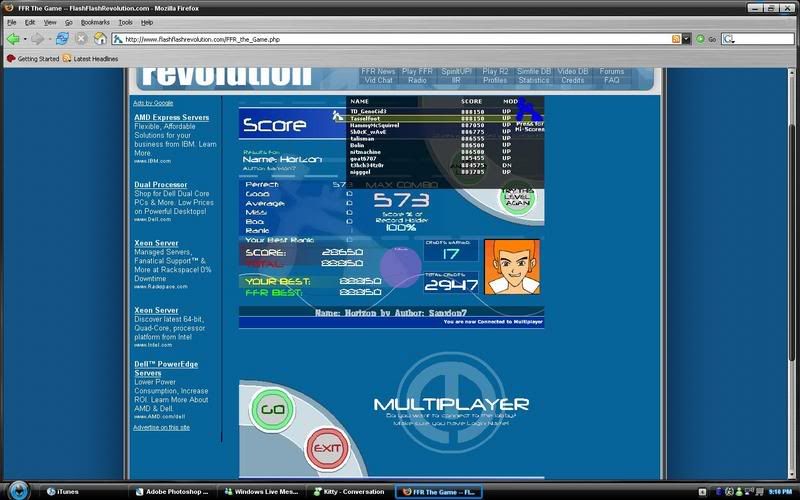The image size is (800, 500).
Task: Open the AMD Express Servers ad link
Action: click(172, 117)
